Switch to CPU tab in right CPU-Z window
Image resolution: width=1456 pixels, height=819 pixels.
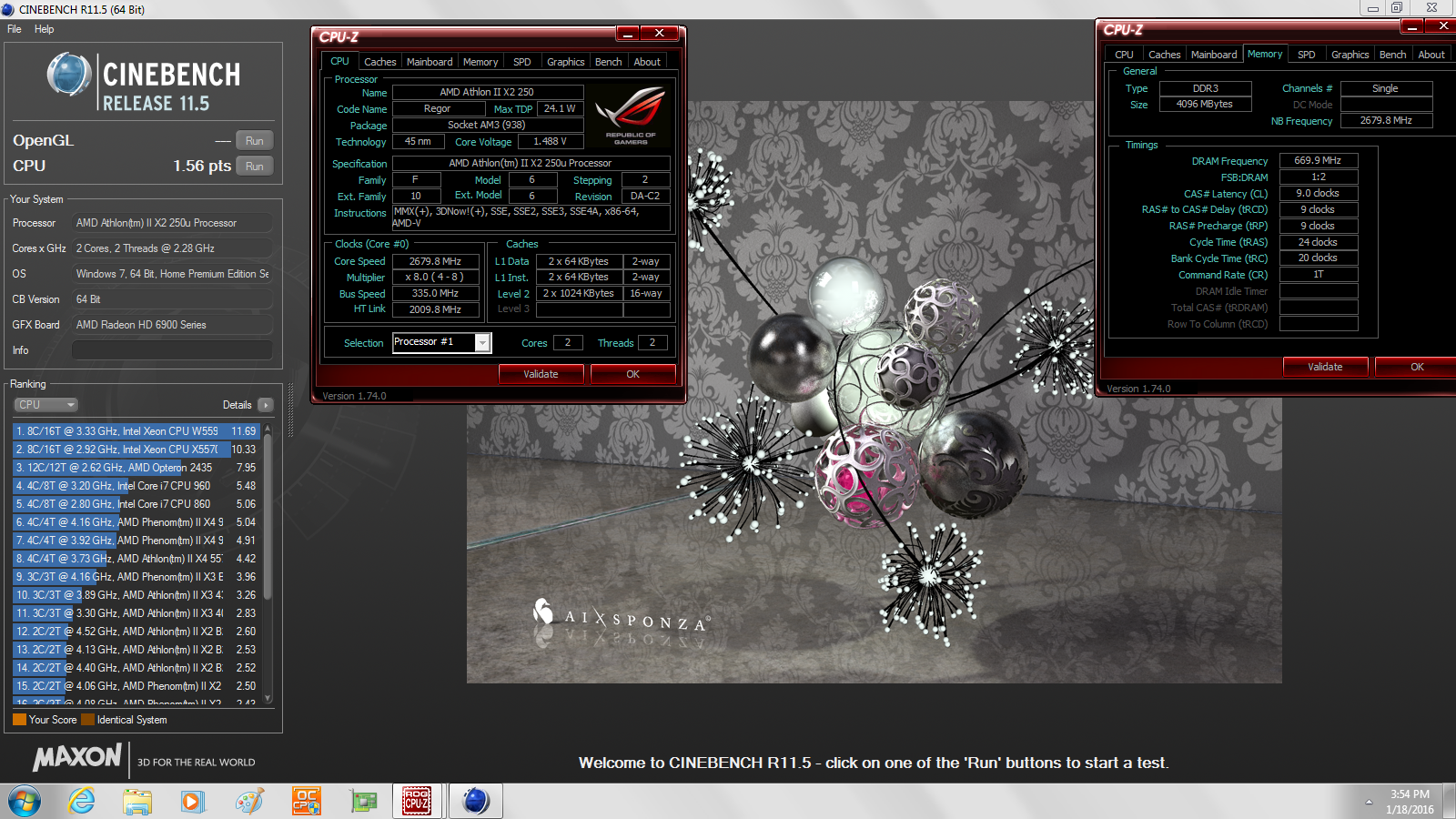(1125, 55)
